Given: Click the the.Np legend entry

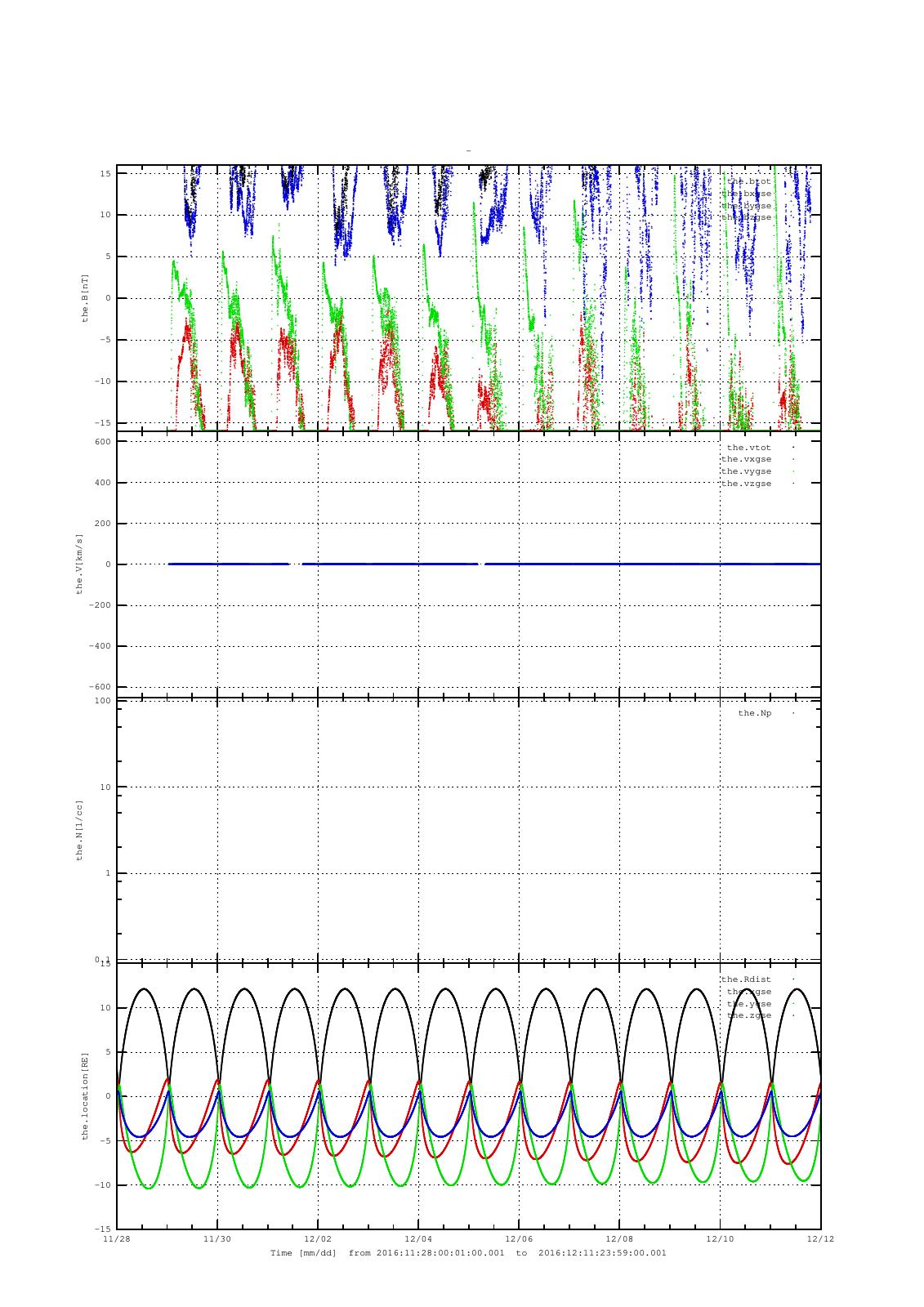Looking at the screenshot, I should pyautogui.click(x=755, y=713).
